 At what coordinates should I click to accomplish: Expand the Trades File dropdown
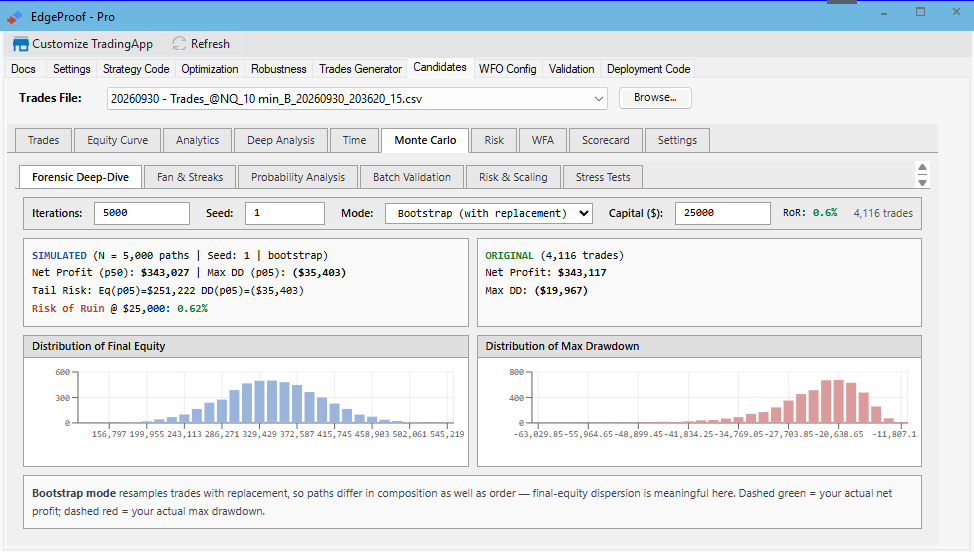(599, 99)
